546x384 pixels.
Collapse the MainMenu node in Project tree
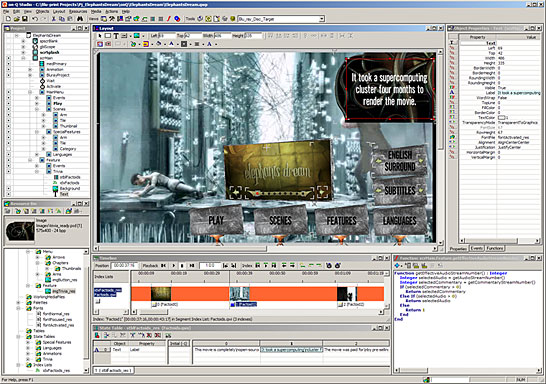[30, 92]
